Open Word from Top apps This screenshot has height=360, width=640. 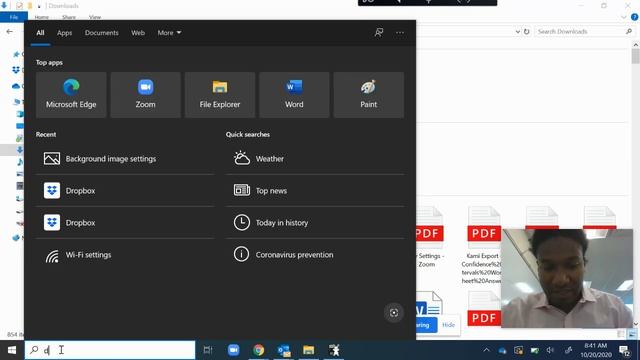click(294, 95)
